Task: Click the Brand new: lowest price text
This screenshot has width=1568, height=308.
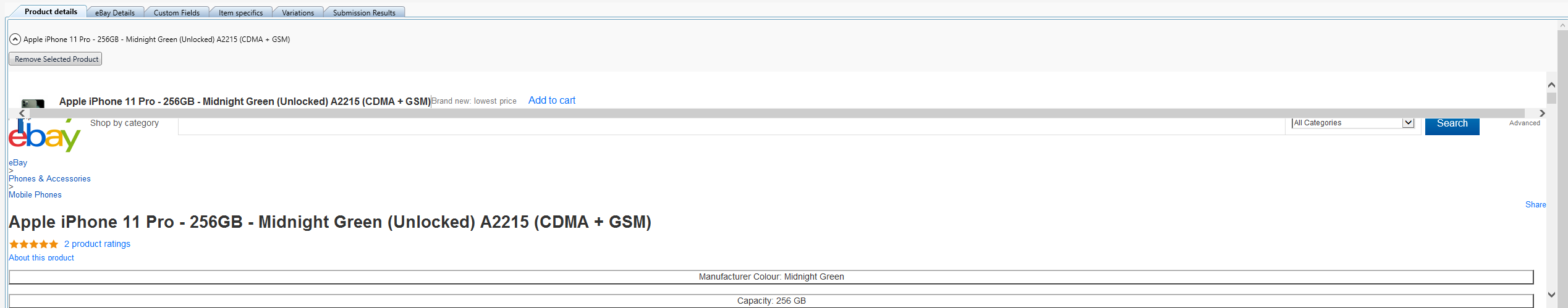Action: 474,101
